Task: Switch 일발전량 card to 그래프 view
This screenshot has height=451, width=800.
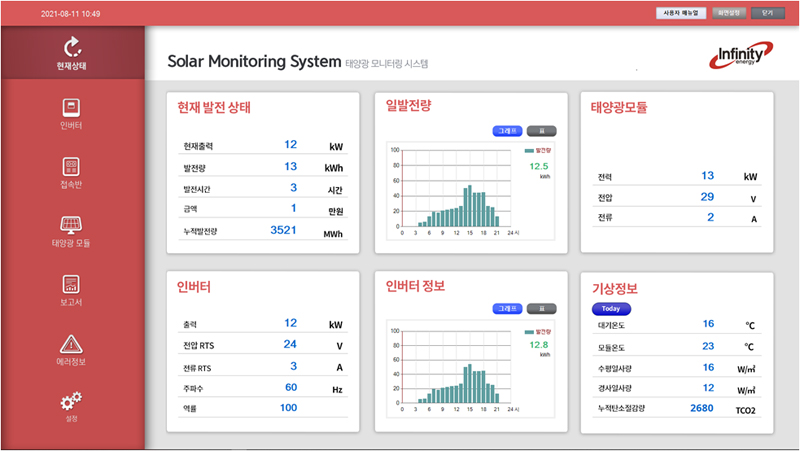Action: [x=507, y=131]
